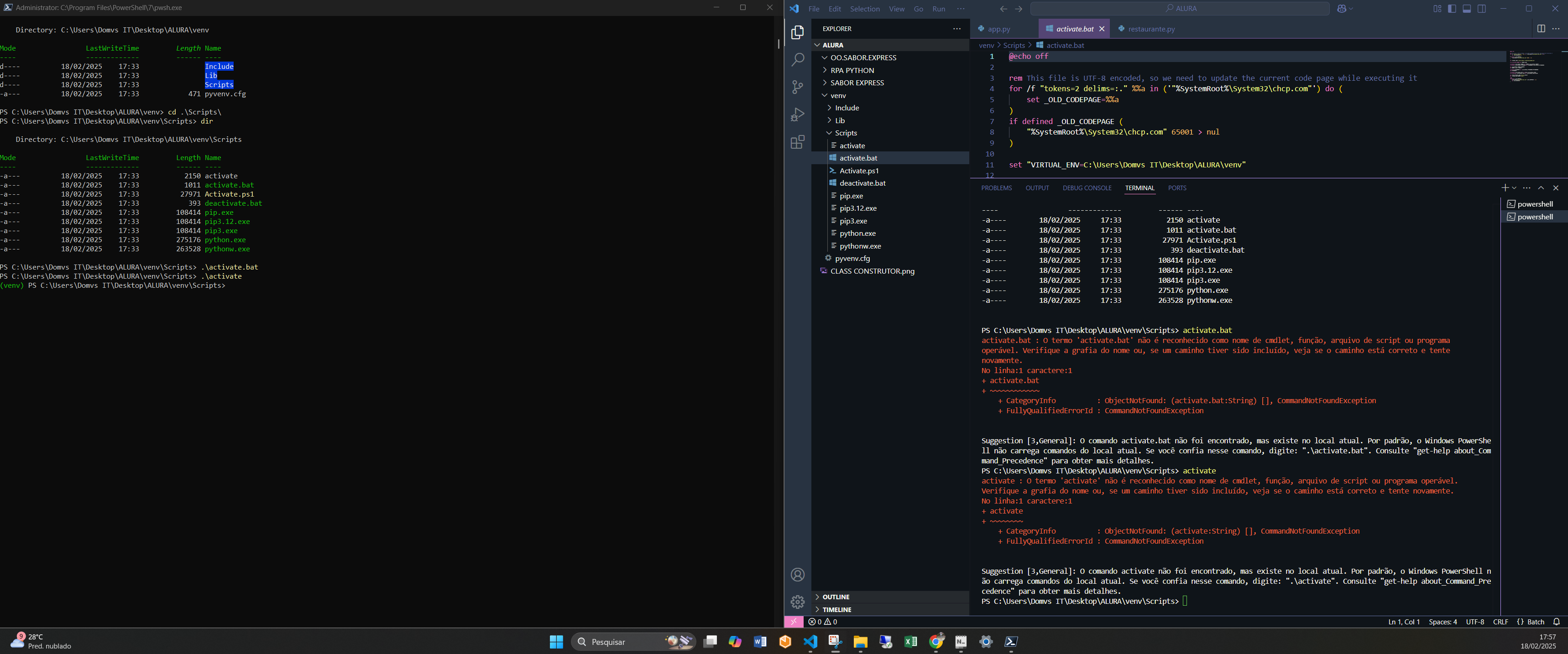This screenshot has width=1568, height=654.
Task: Change CRLF end of line setting
Action: click(1500, 622)
